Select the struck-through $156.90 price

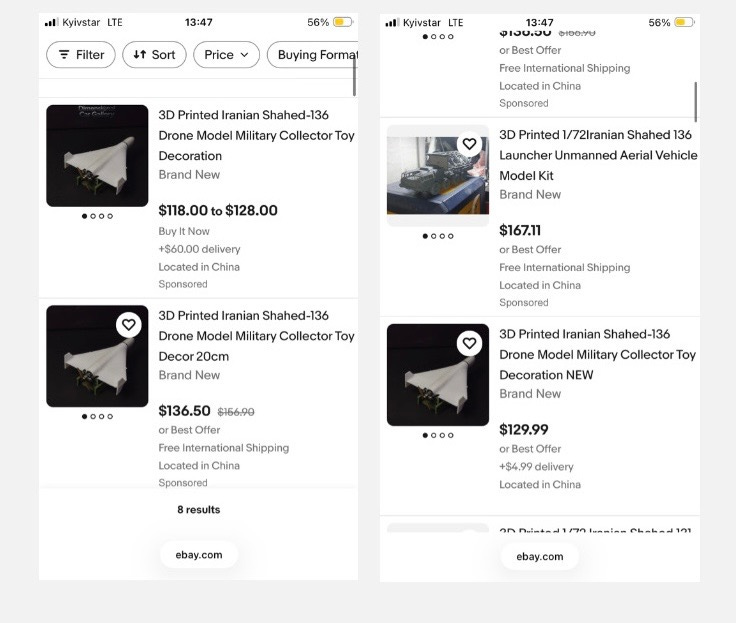tap(236, 412)
